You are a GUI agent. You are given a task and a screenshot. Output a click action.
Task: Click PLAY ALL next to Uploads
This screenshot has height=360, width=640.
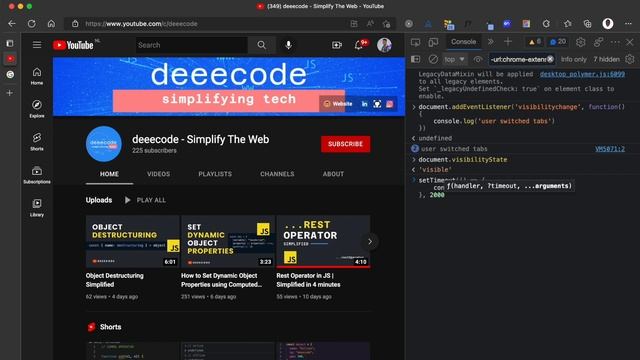pyautogui.click(x=145, y=200)
